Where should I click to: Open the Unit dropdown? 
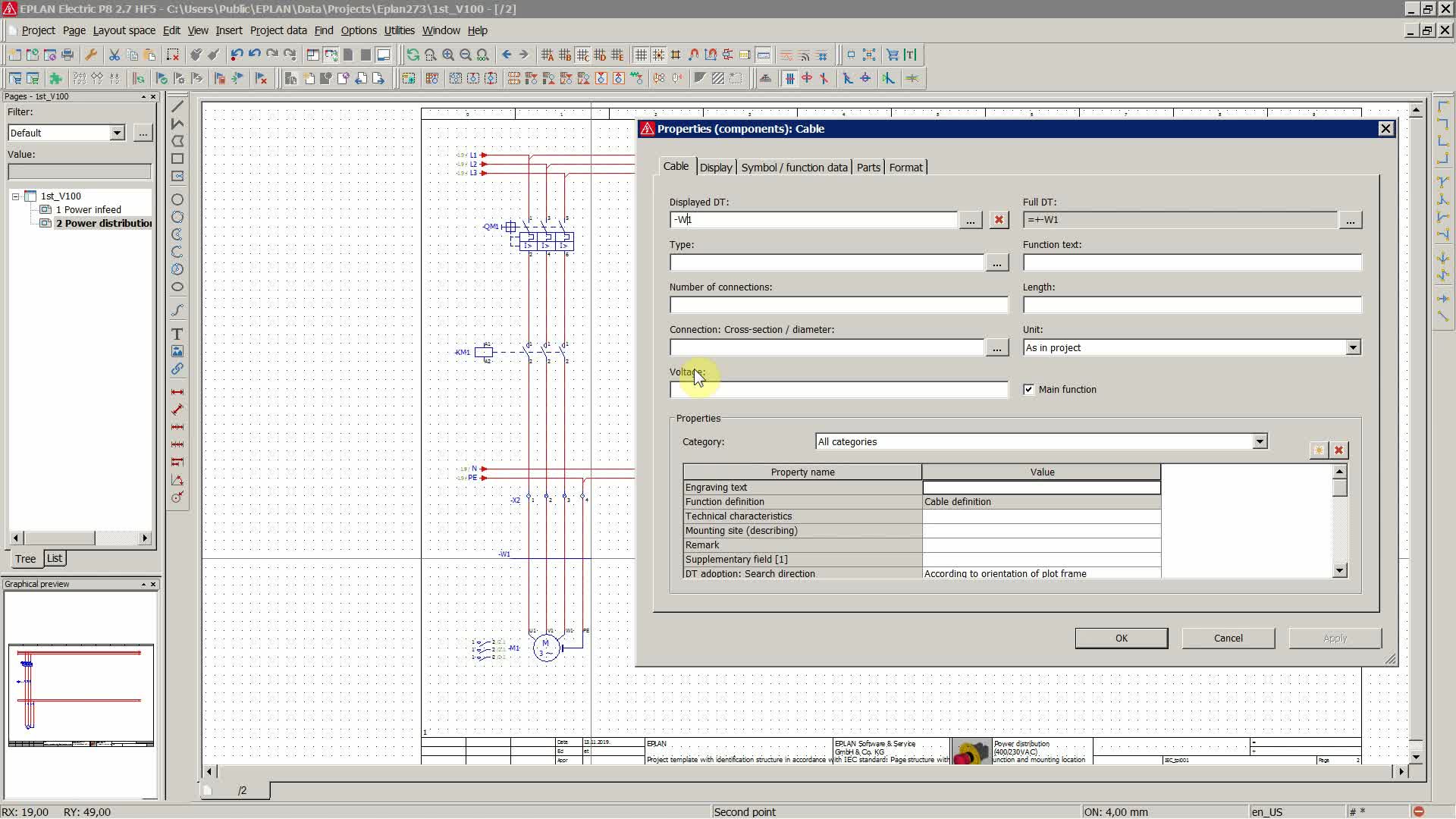click(x=1352, y=348)
